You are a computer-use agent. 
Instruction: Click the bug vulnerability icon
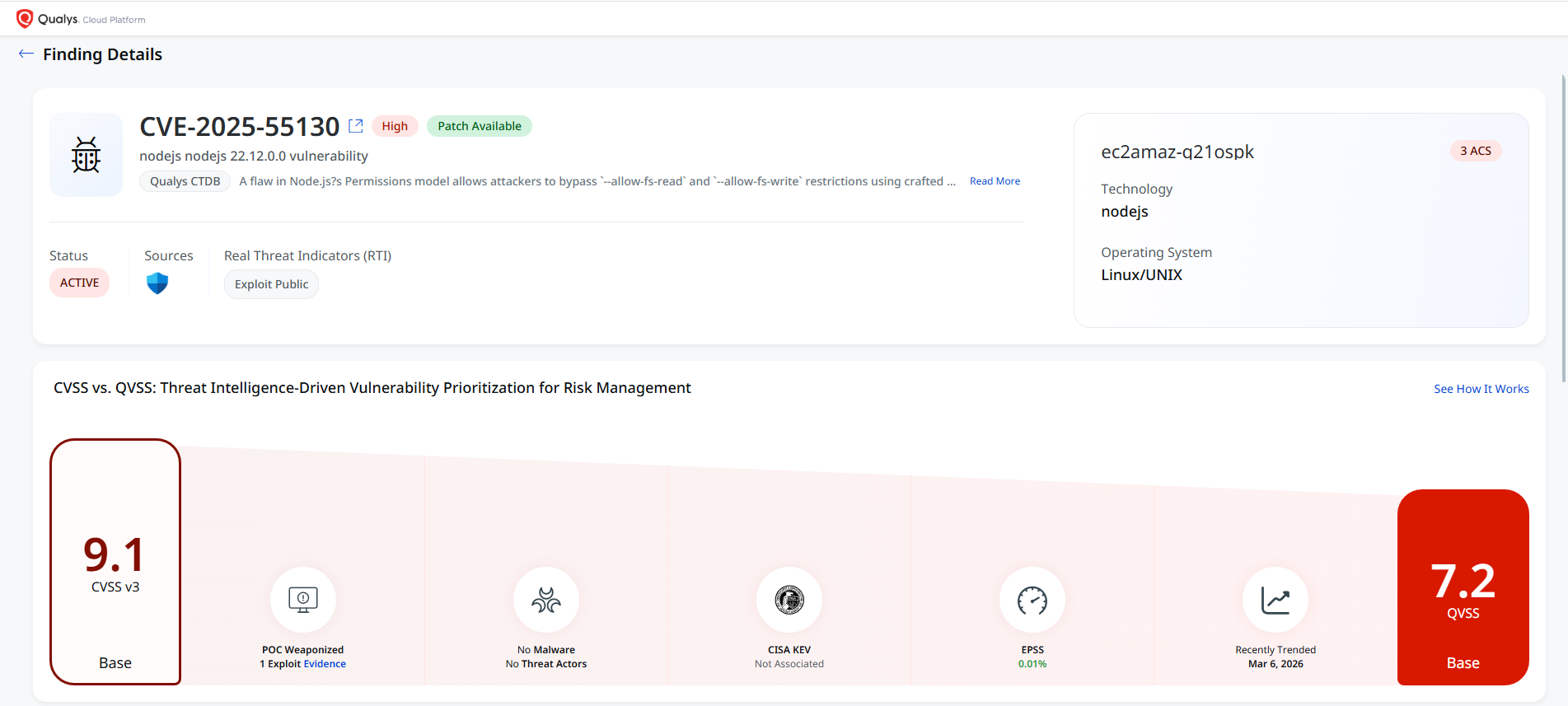(x=86, y=155)
